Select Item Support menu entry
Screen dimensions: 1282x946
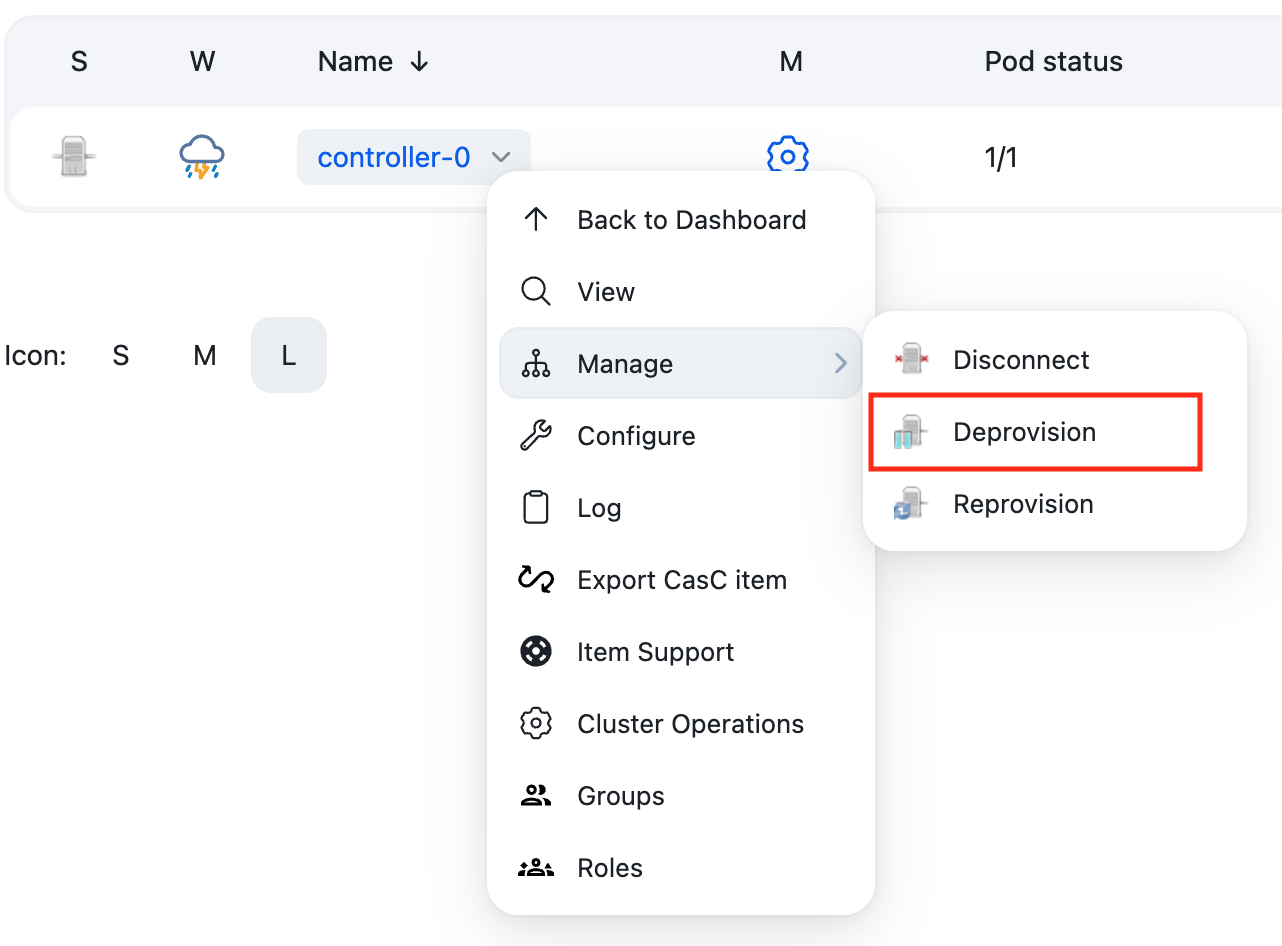(x=681, y=652)
